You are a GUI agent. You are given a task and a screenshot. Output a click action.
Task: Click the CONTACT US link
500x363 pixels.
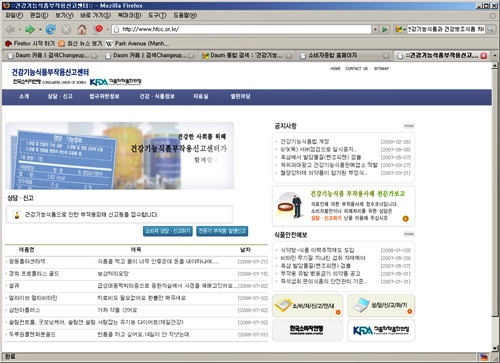[x=356, y=69]
